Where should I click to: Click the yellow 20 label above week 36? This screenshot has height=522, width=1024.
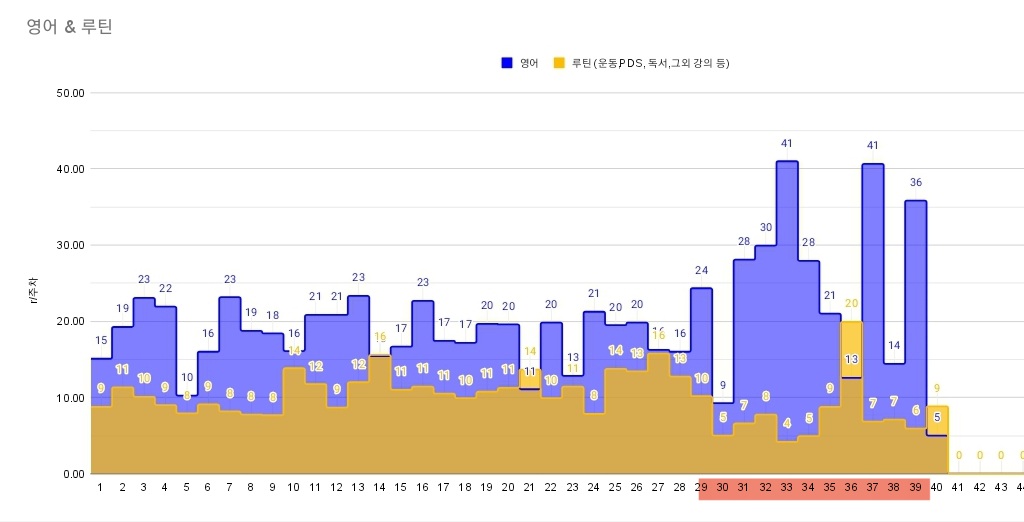(851, 303)
